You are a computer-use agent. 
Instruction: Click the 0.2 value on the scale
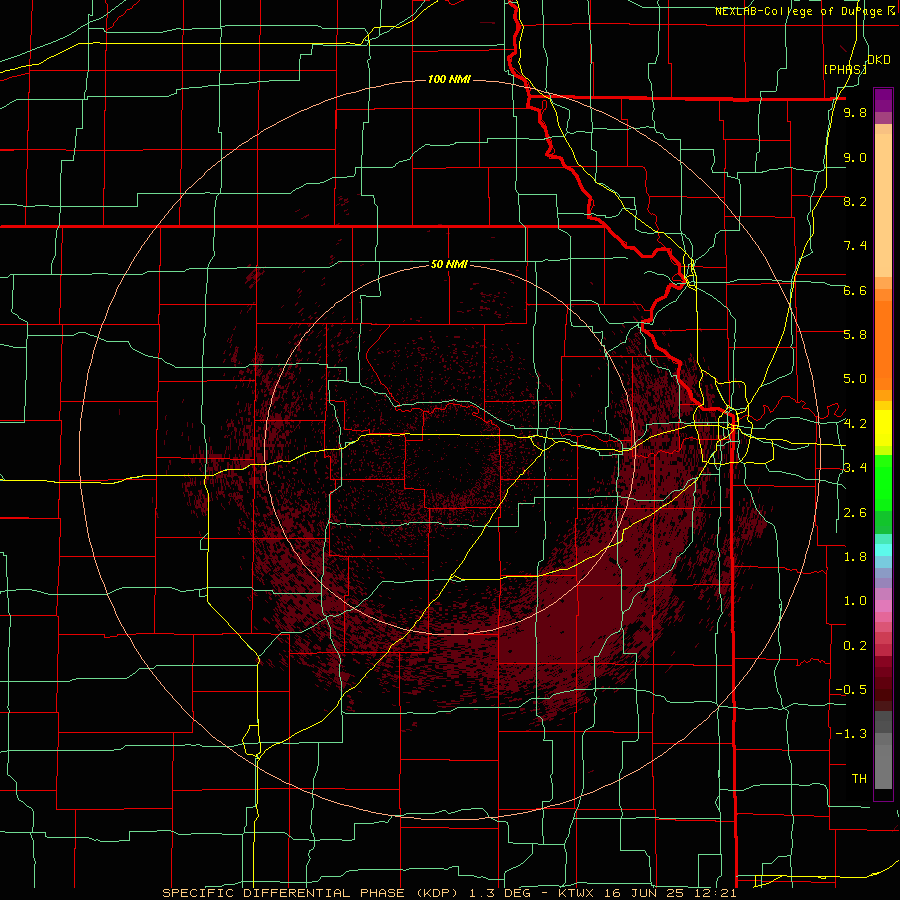pyautogui.click(x=855, y=646)
